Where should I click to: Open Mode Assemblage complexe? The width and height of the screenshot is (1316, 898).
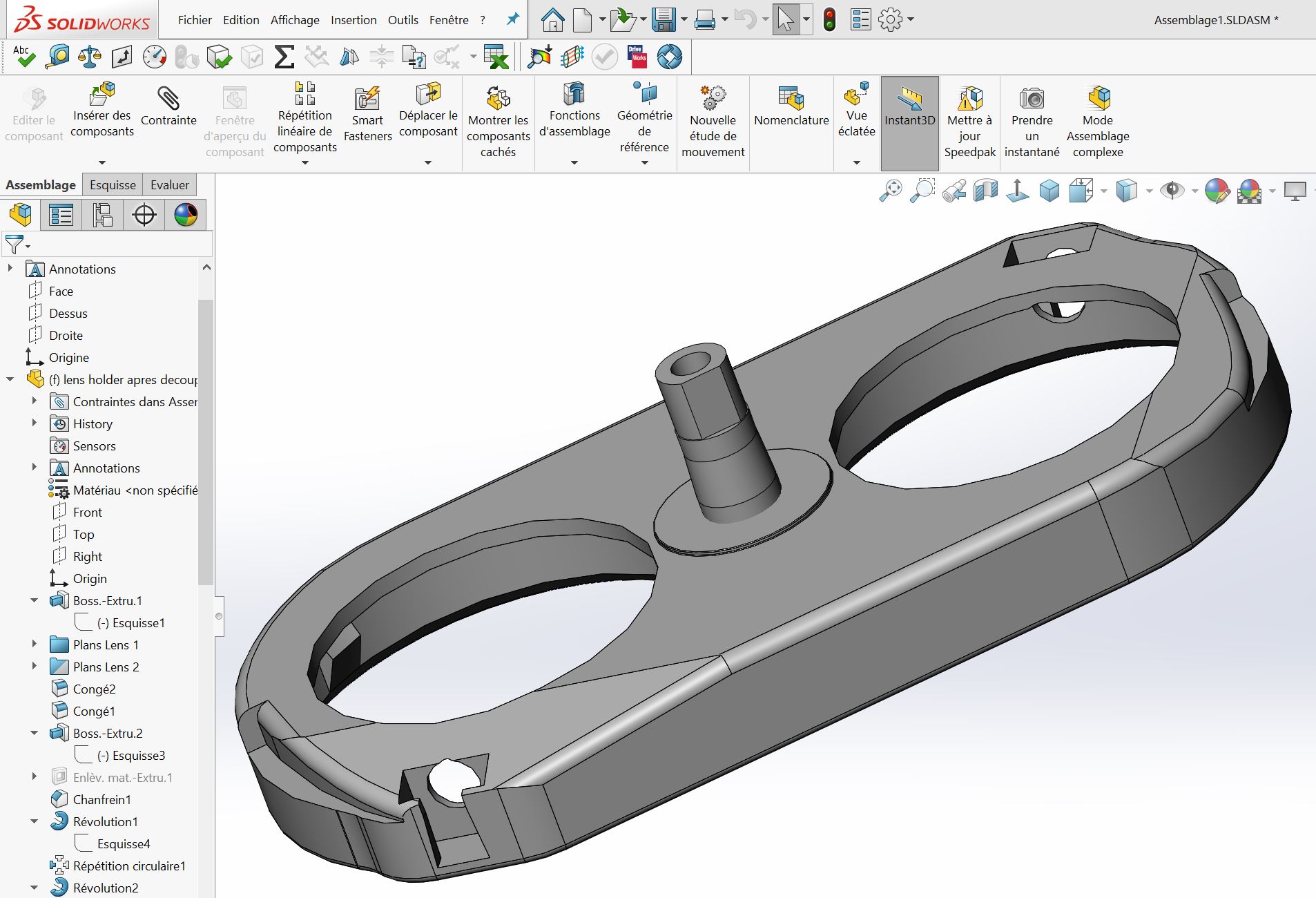click(1098, 122)
